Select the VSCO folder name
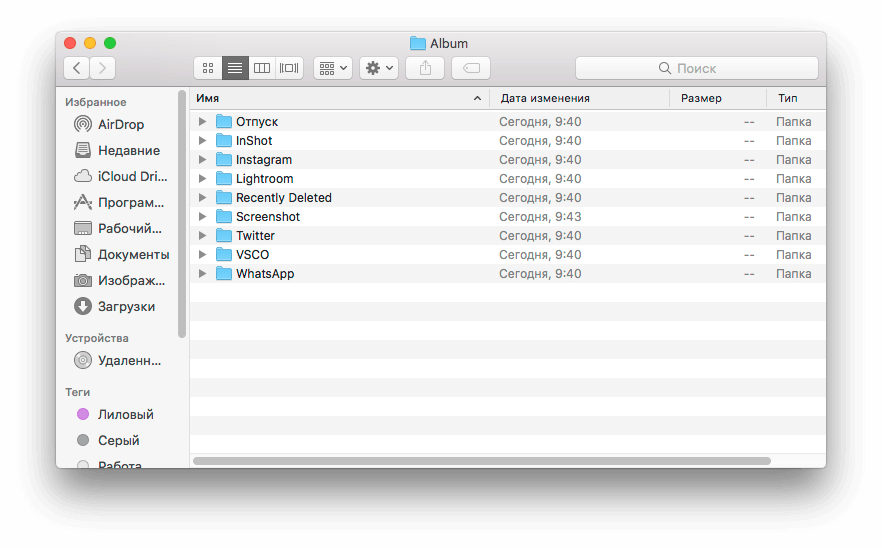This screenshot has width=882, height=548. (253, 254)
